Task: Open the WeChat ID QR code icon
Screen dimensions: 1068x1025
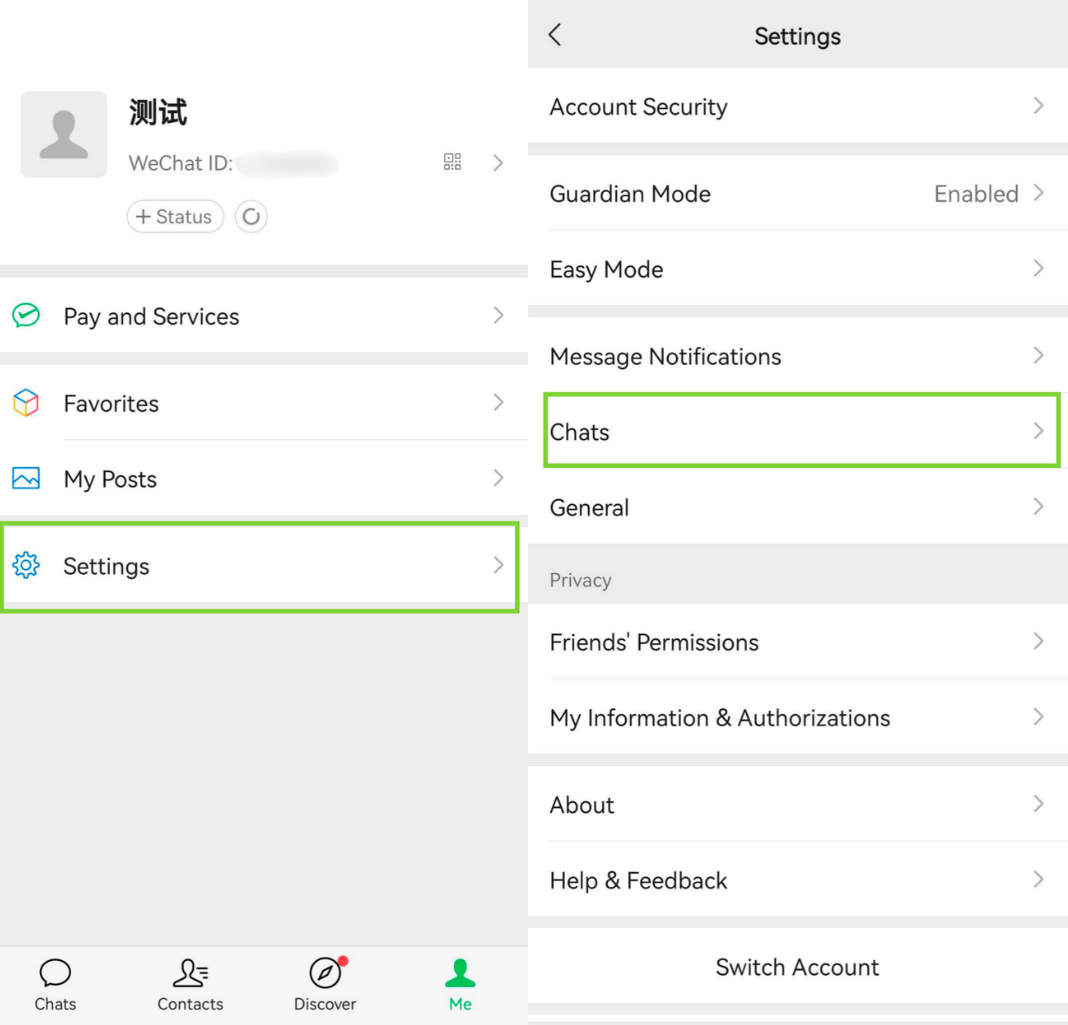Action: coord(452,162)
